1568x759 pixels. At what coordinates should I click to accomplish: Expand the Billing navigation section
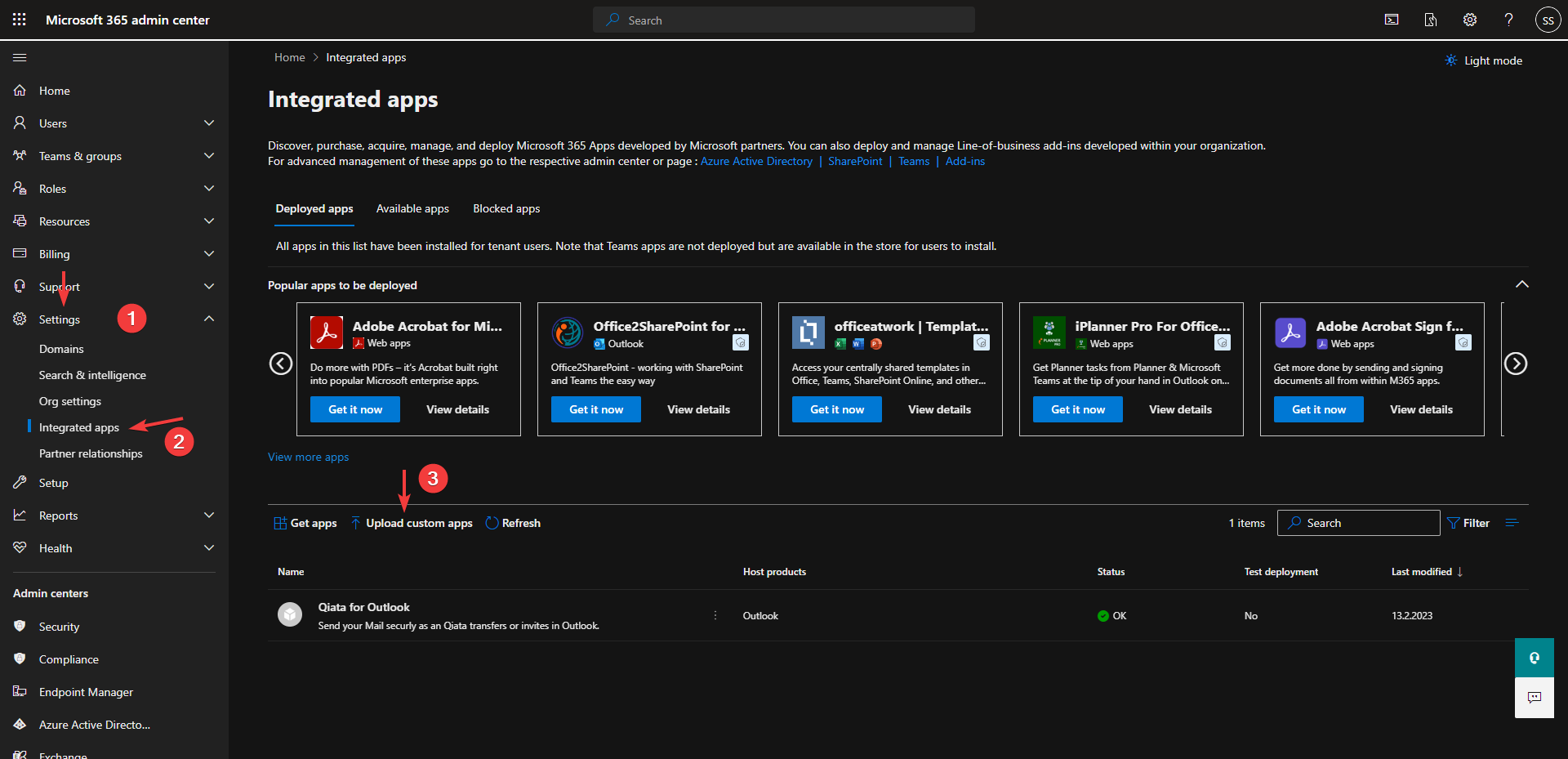coord(209,254)
